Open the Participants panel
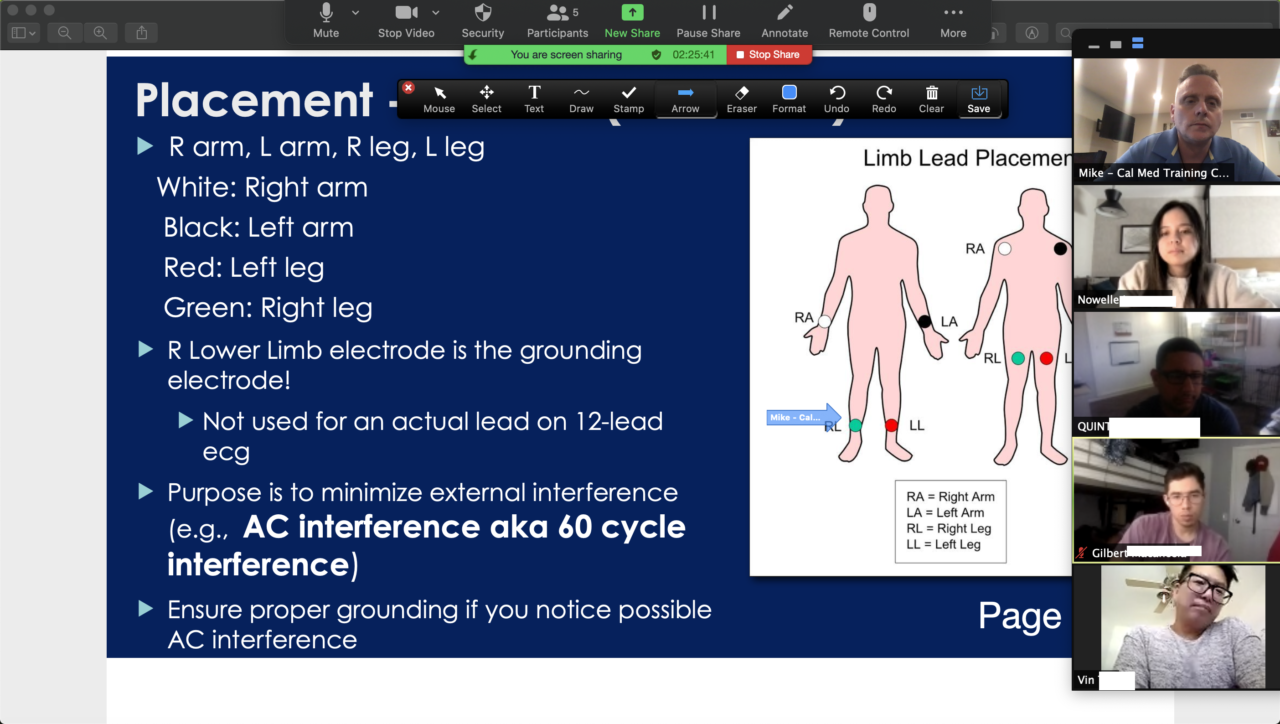 coord(557,20)
